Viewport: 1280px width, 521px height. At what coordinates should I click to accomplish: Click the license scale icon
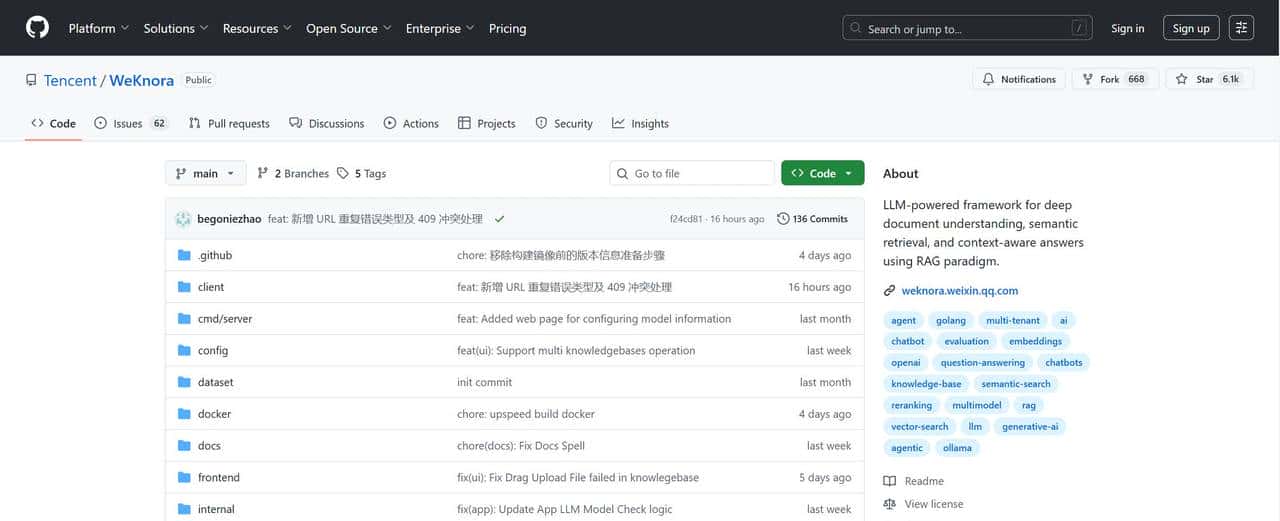coord(890,504)
